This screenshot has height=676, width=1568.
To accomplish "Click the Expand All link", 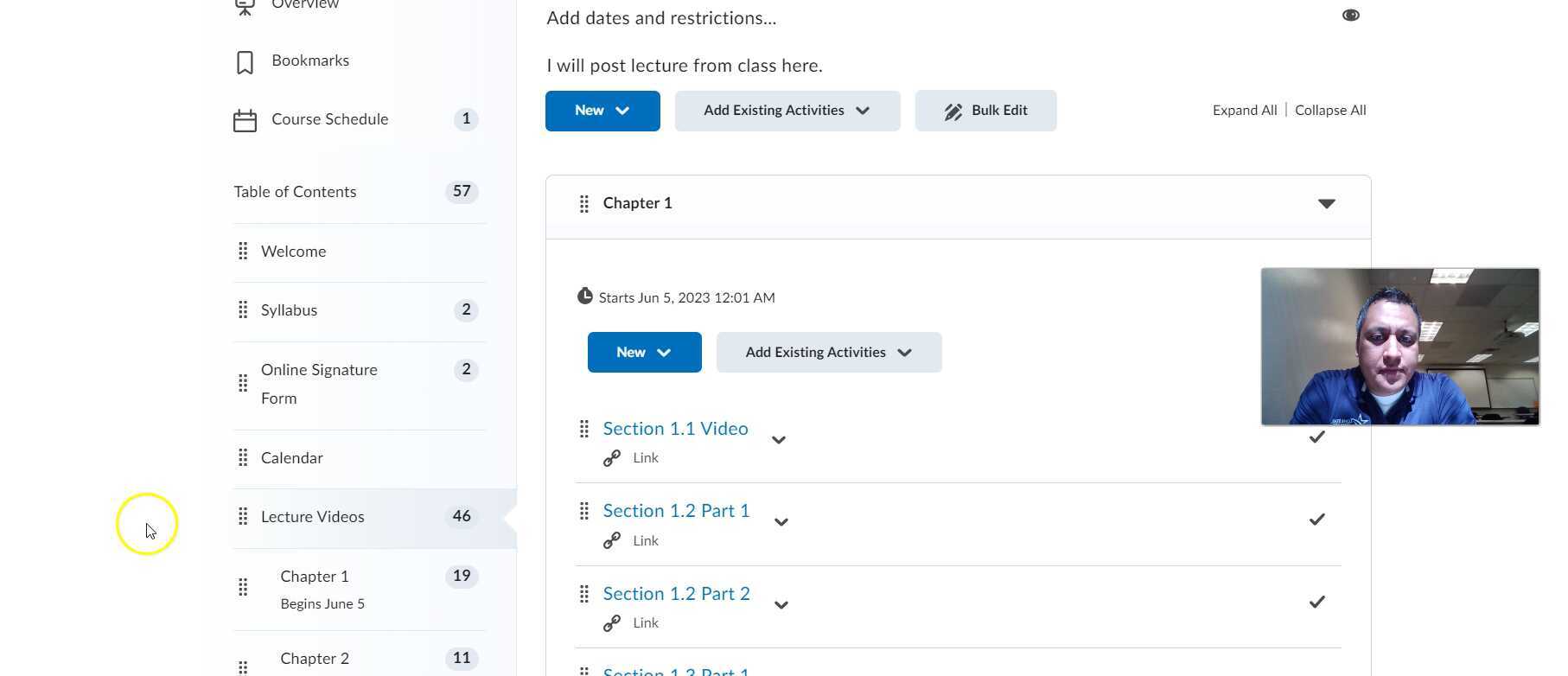I will coord(1244,111).
